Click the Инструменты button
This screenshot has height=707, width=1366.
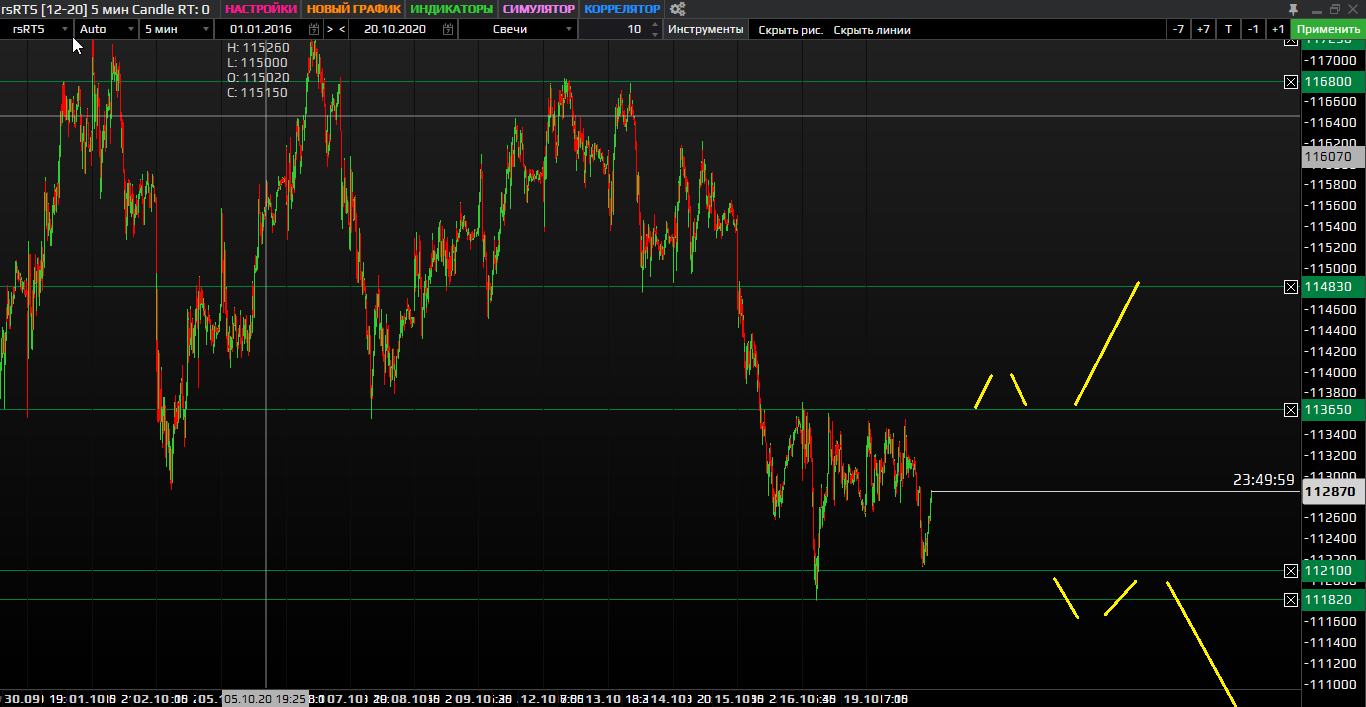click(x=706, y=29)
